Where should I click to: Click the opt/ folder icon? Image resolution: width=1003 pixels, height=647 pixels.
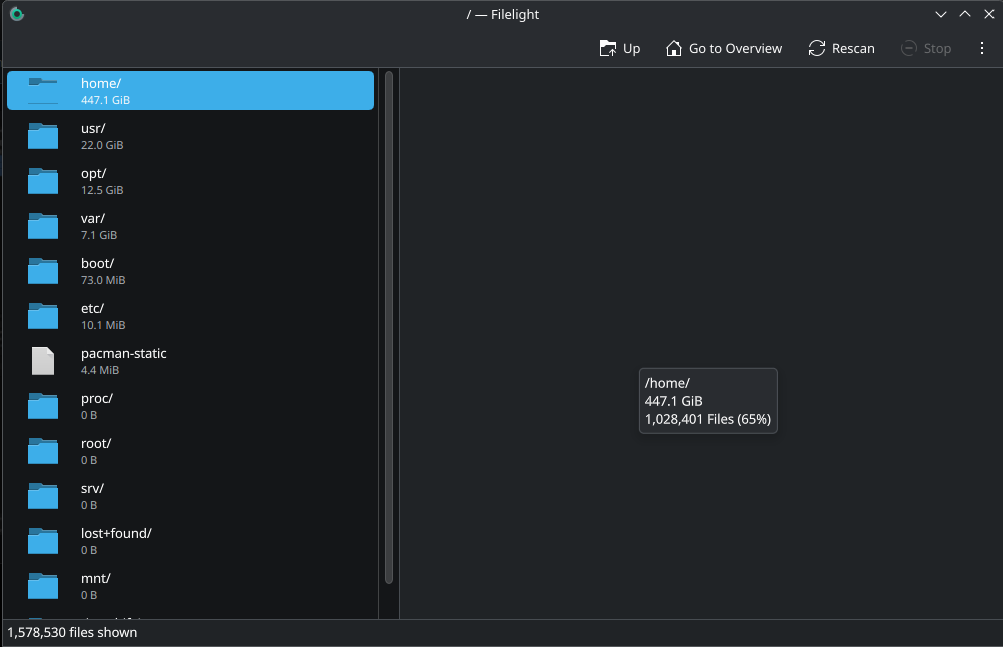click(x=43, y=181)
